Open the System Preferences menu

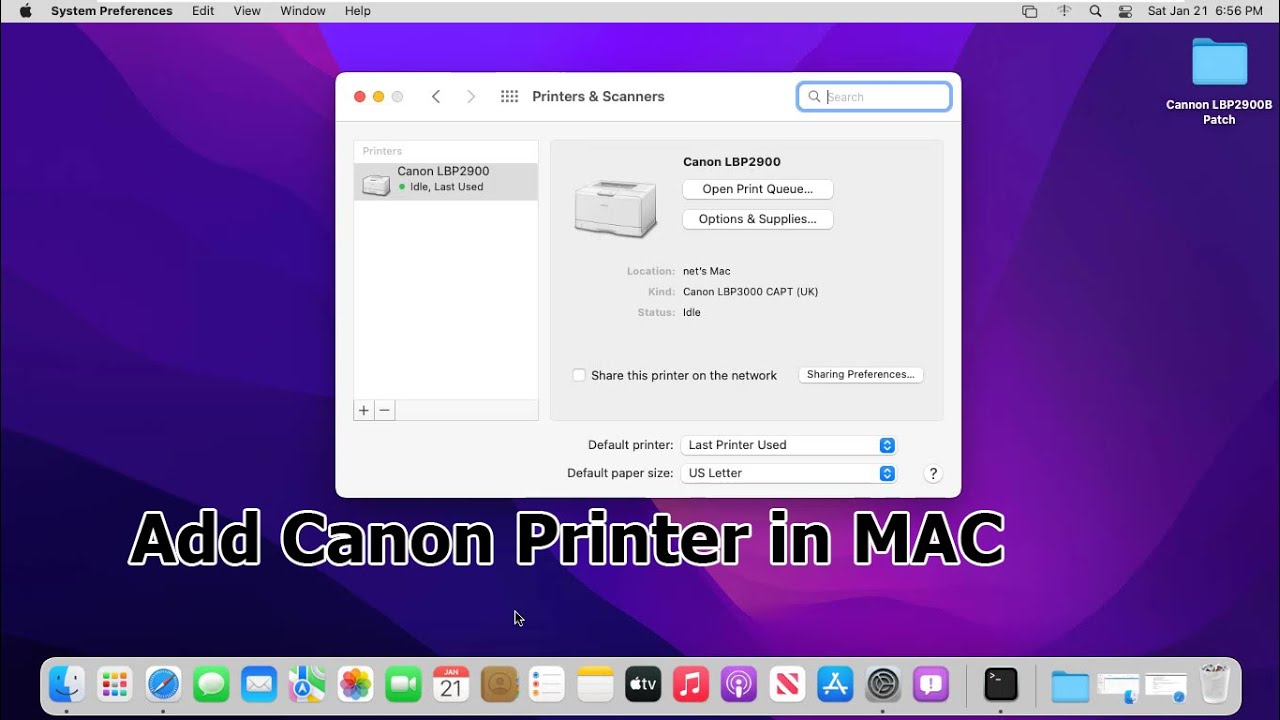(x=111, y=11)
